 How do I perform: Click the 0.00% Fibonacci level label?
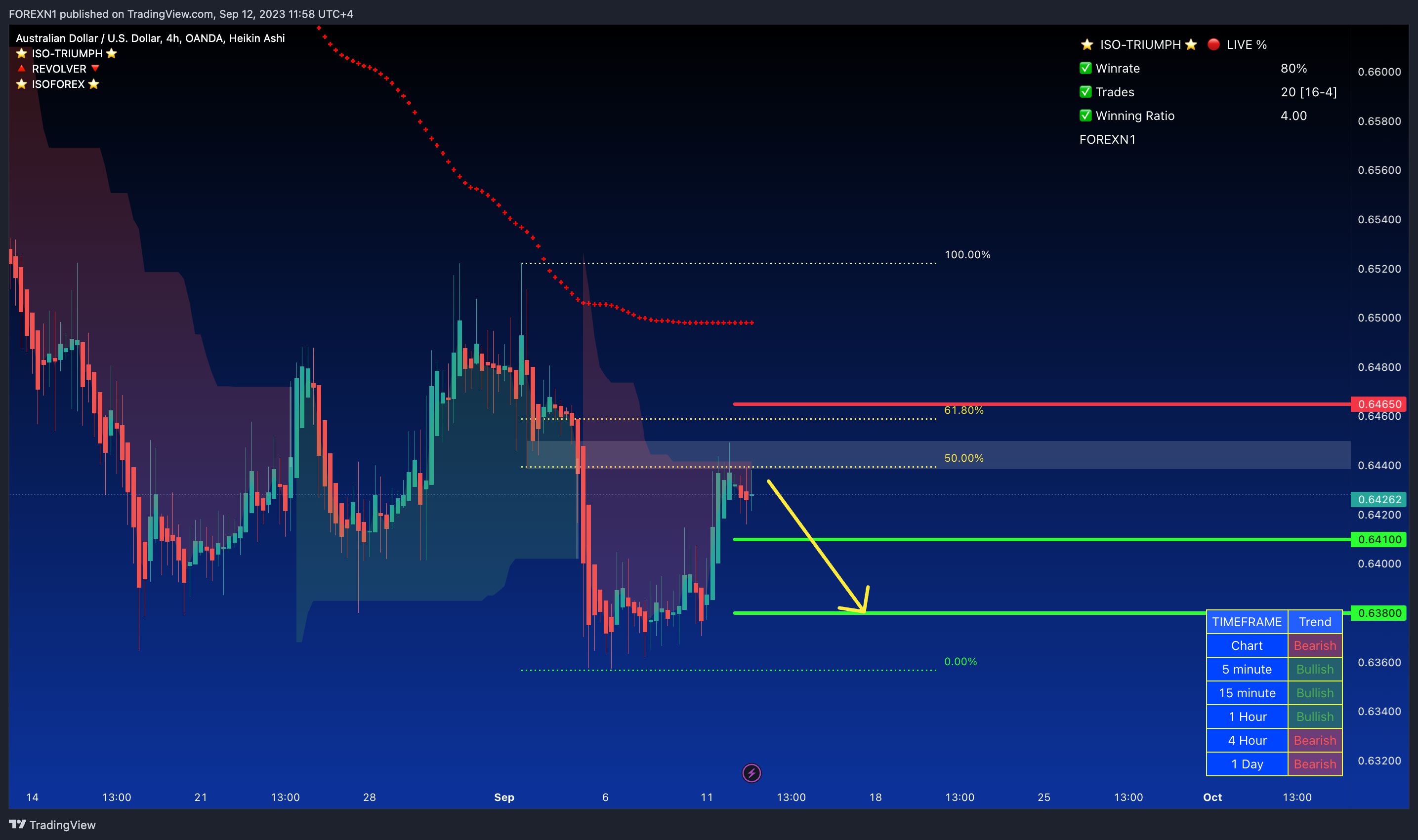tap(960, 661)
